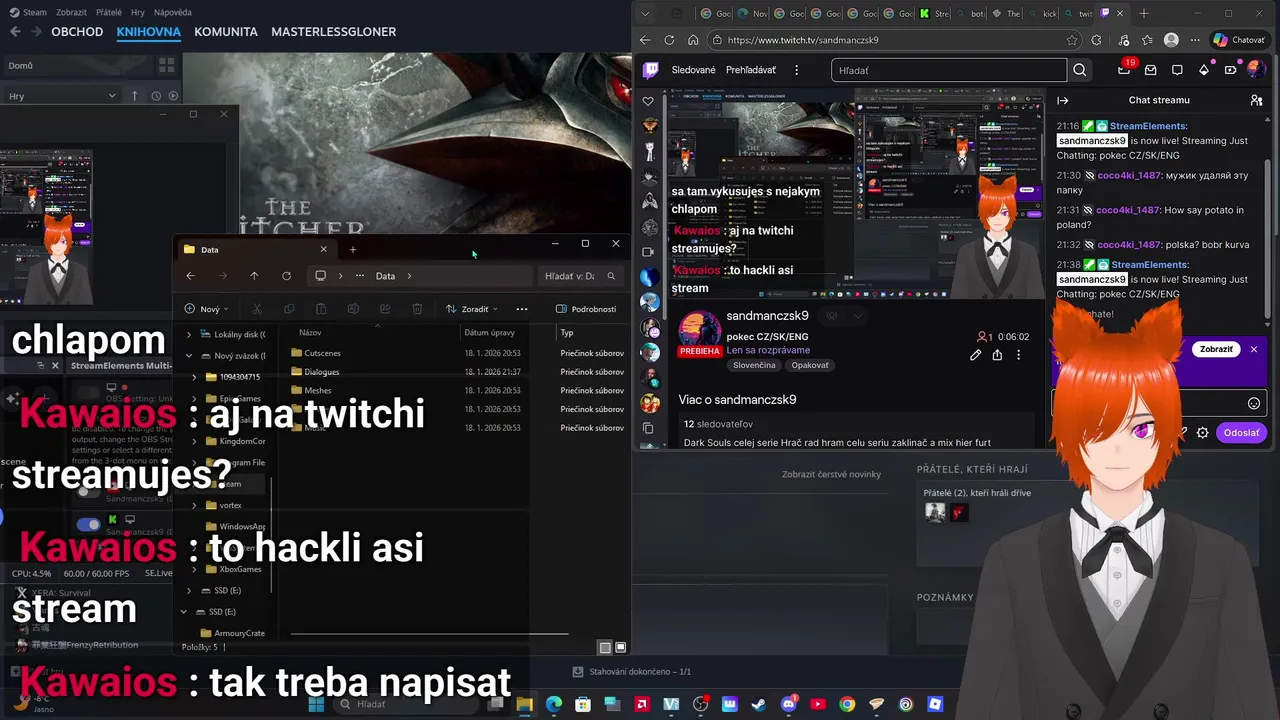Click the Windows Start button
The width and height of the screenshot is (1280, 720).
coord(316,704)
